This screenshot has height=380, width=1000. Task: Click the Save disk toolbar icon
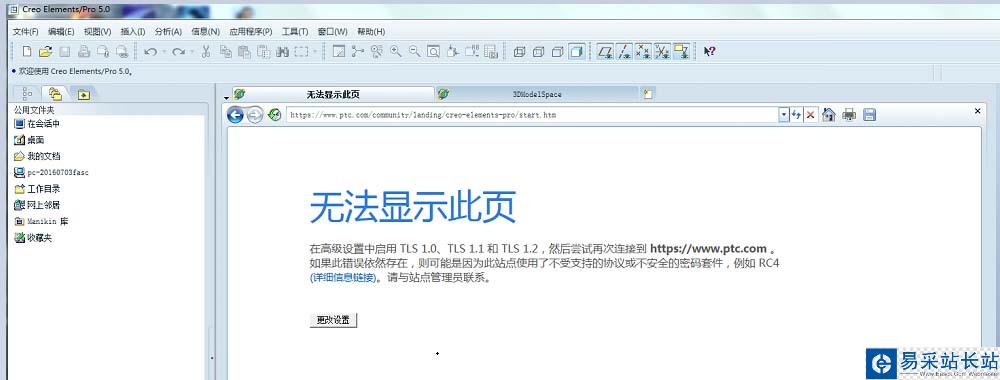click(x=64, y=52)
